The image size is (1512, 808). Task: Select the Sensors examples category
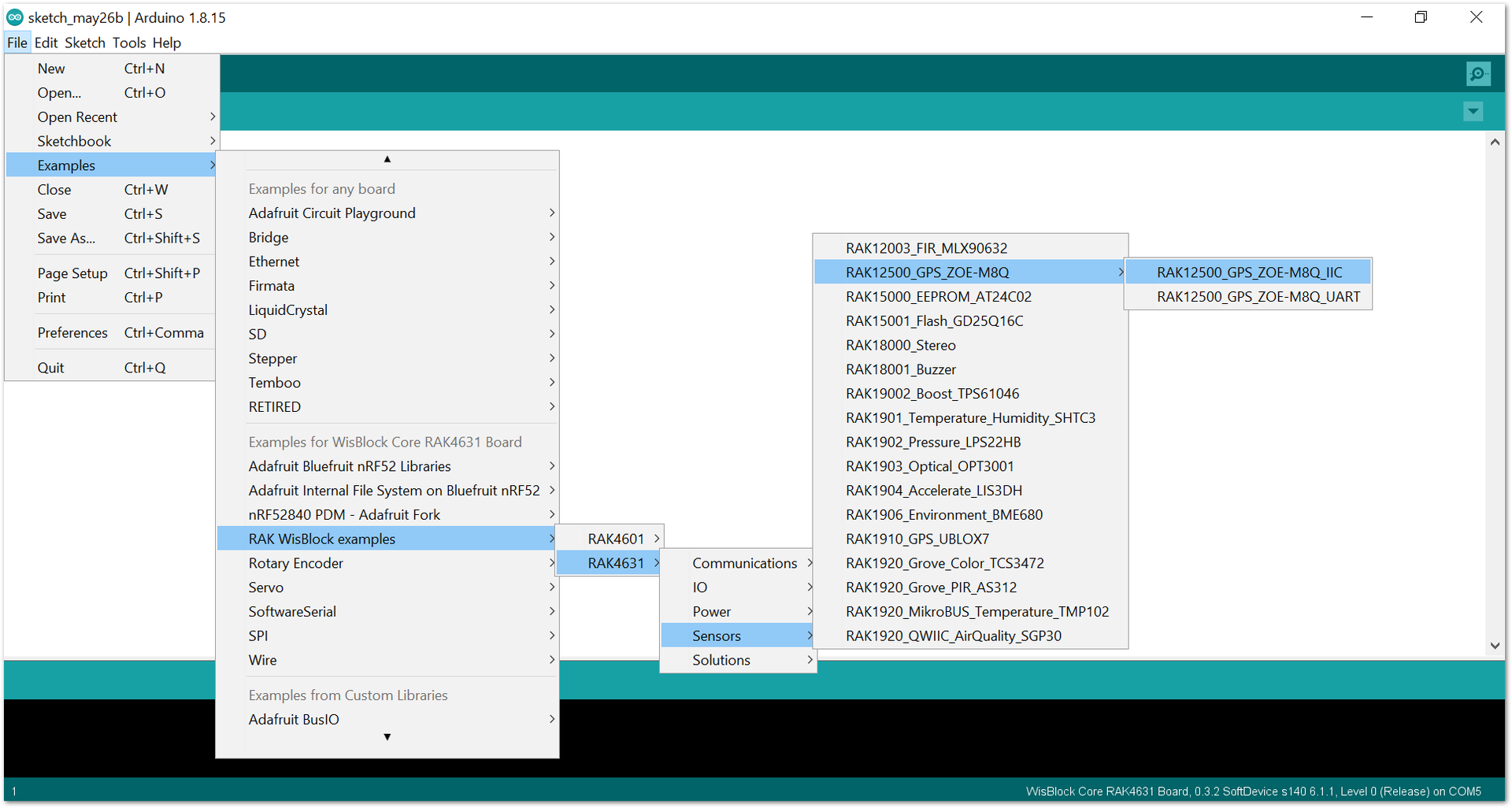[738, 636]
